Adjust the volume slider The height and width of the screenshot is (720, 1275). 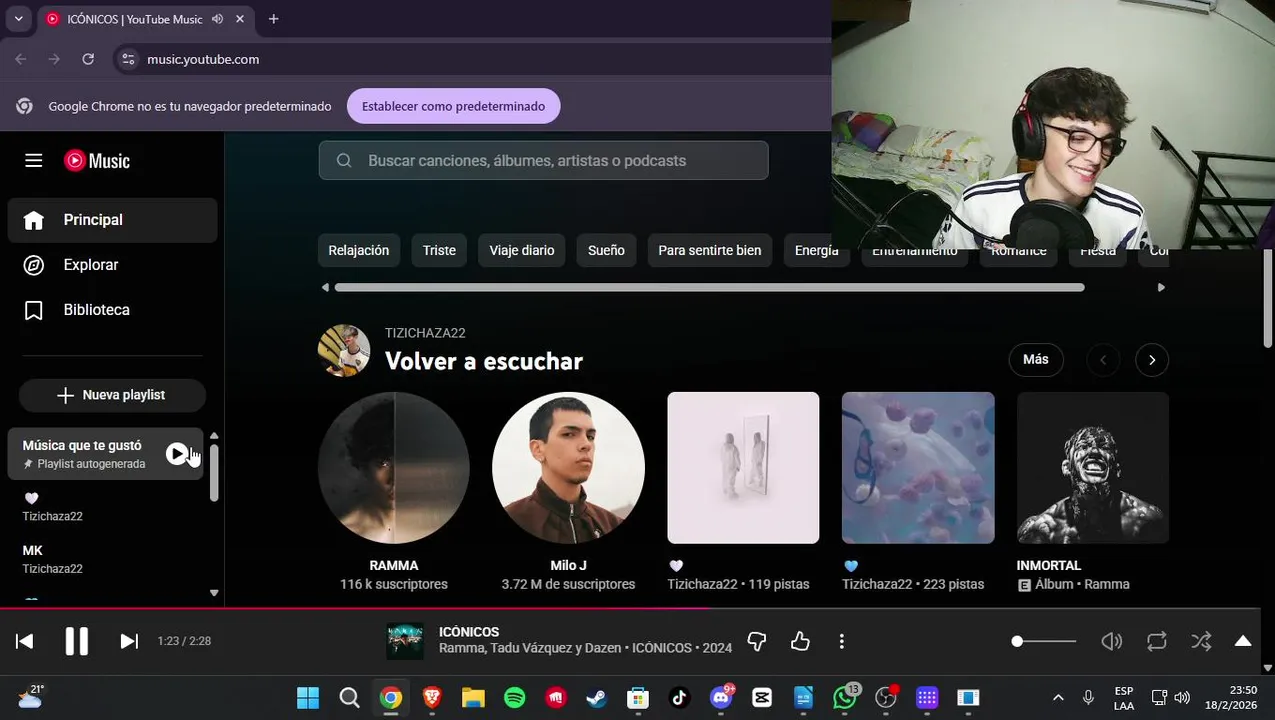tap(1044, 641)
